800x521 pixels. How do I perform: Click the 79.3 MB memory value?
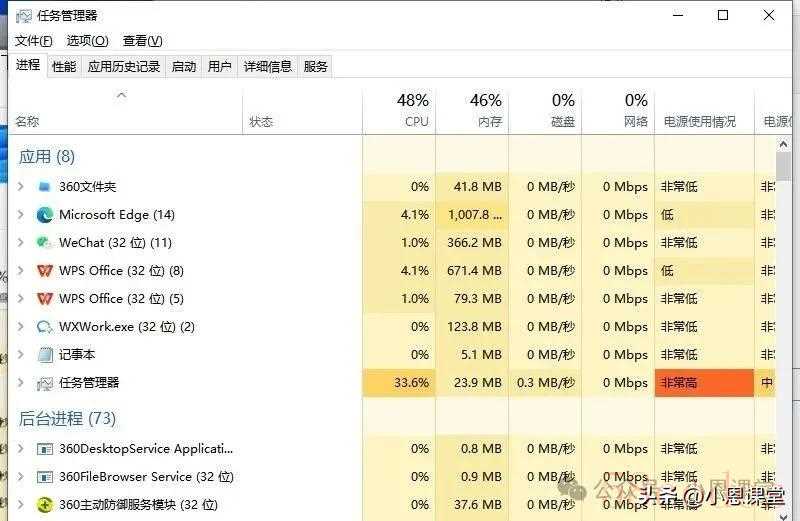pyautogui.click(x=478, y=299)
